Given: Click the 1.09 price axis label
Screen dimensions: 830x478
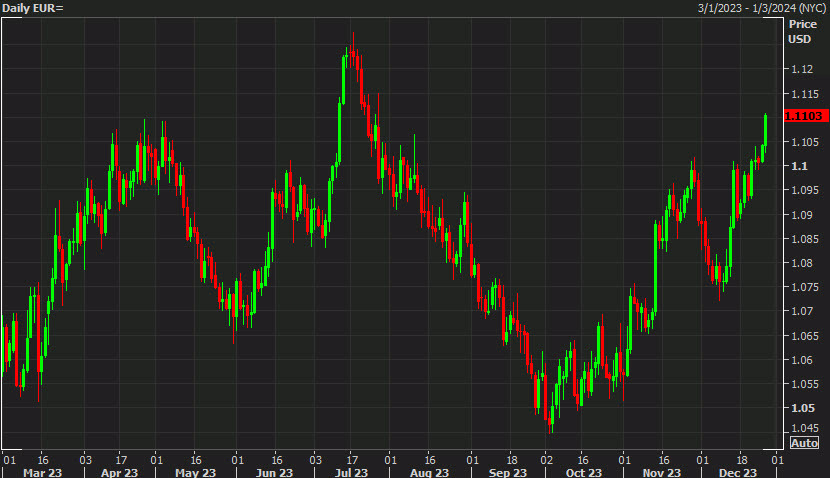Looking at the screenshot, I should point(802,215).
